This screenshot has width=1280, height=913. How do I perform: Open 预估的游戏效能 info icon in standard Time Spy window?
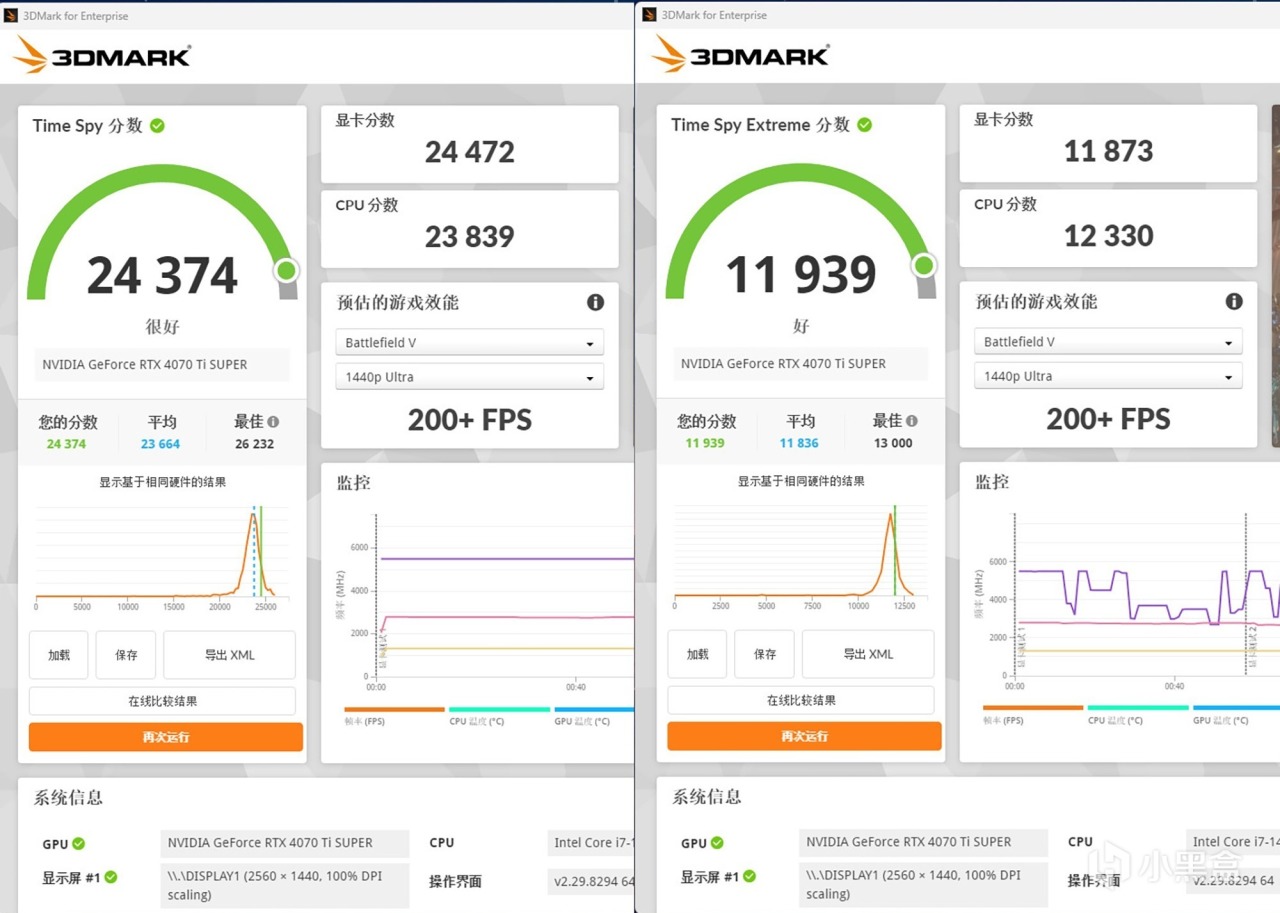(x=595, y=302)
